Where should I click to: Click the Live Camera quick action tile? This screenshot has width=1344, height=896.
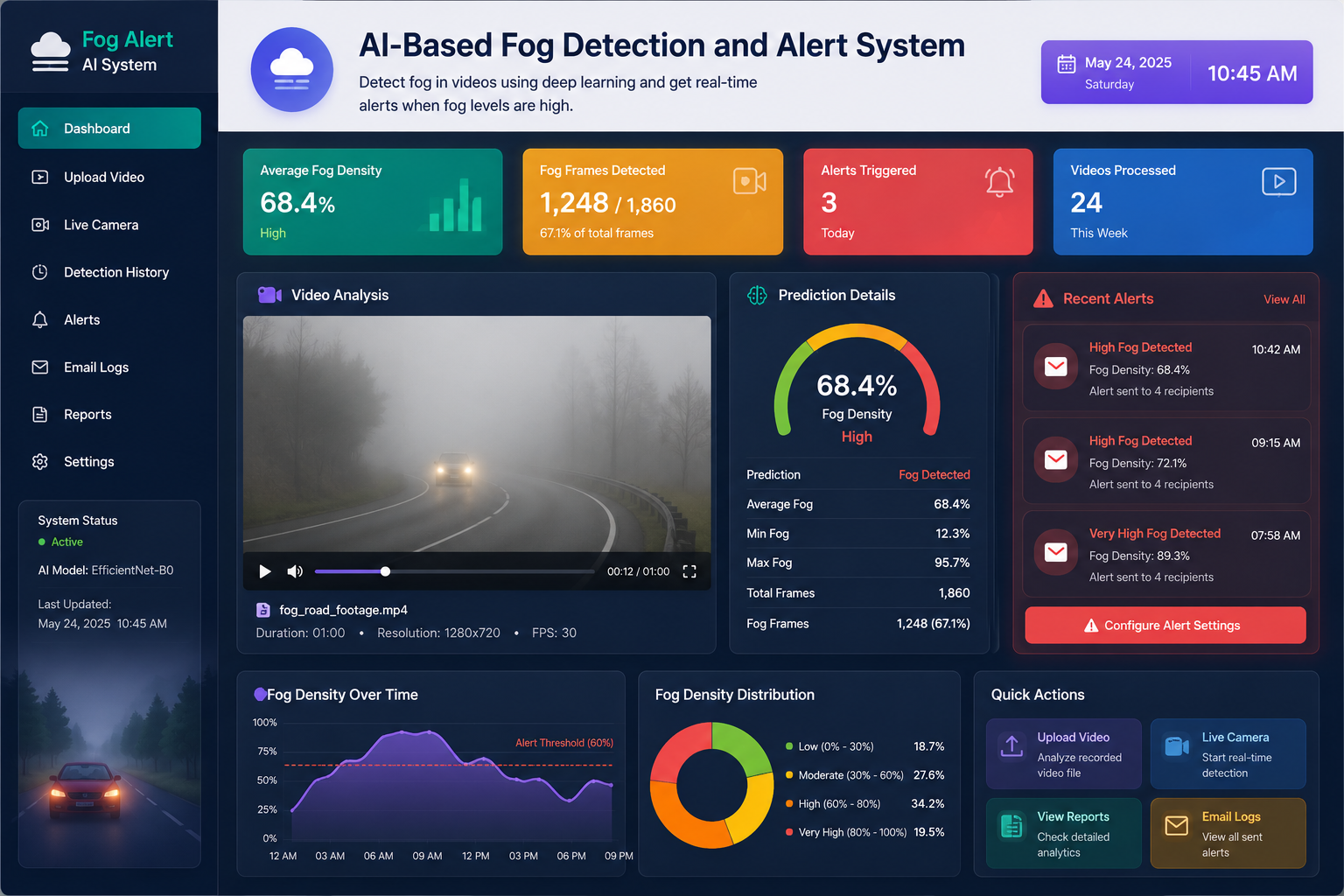click(x=1228, y=754)
